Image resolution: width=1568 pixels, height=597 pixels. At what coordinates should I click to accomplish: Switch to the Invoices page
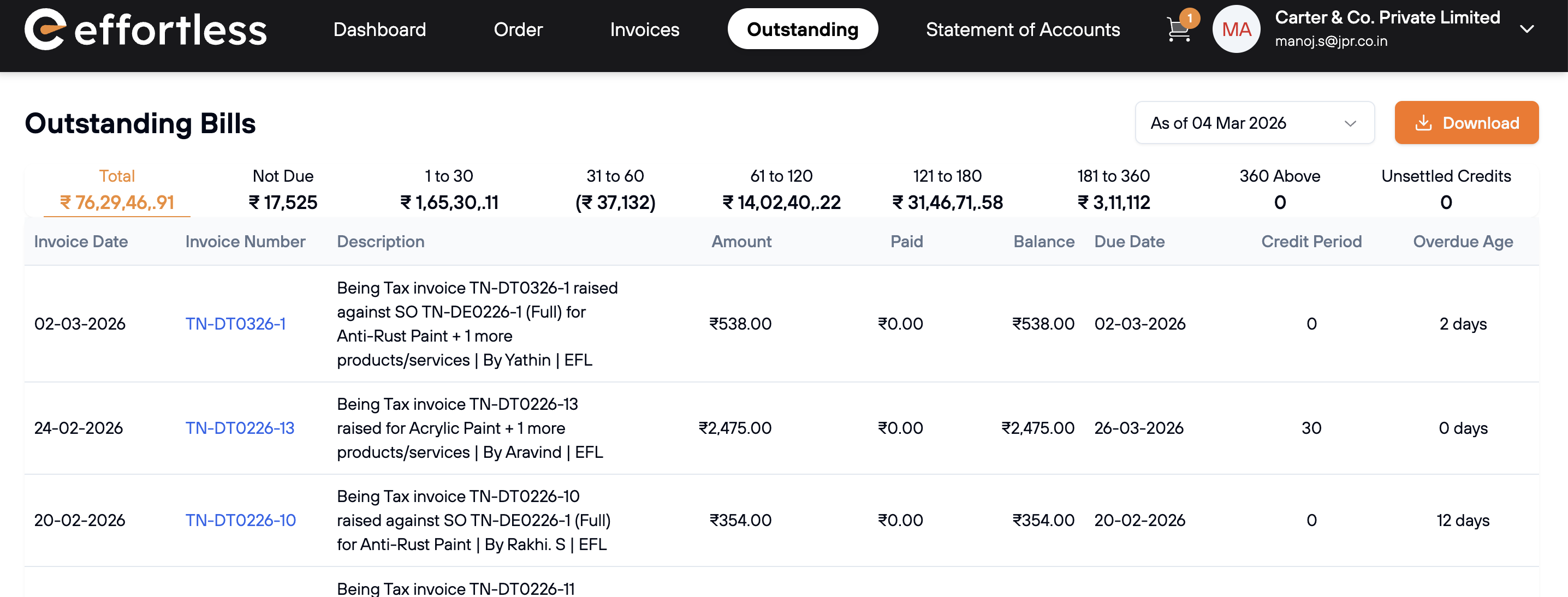pos(644,29)
